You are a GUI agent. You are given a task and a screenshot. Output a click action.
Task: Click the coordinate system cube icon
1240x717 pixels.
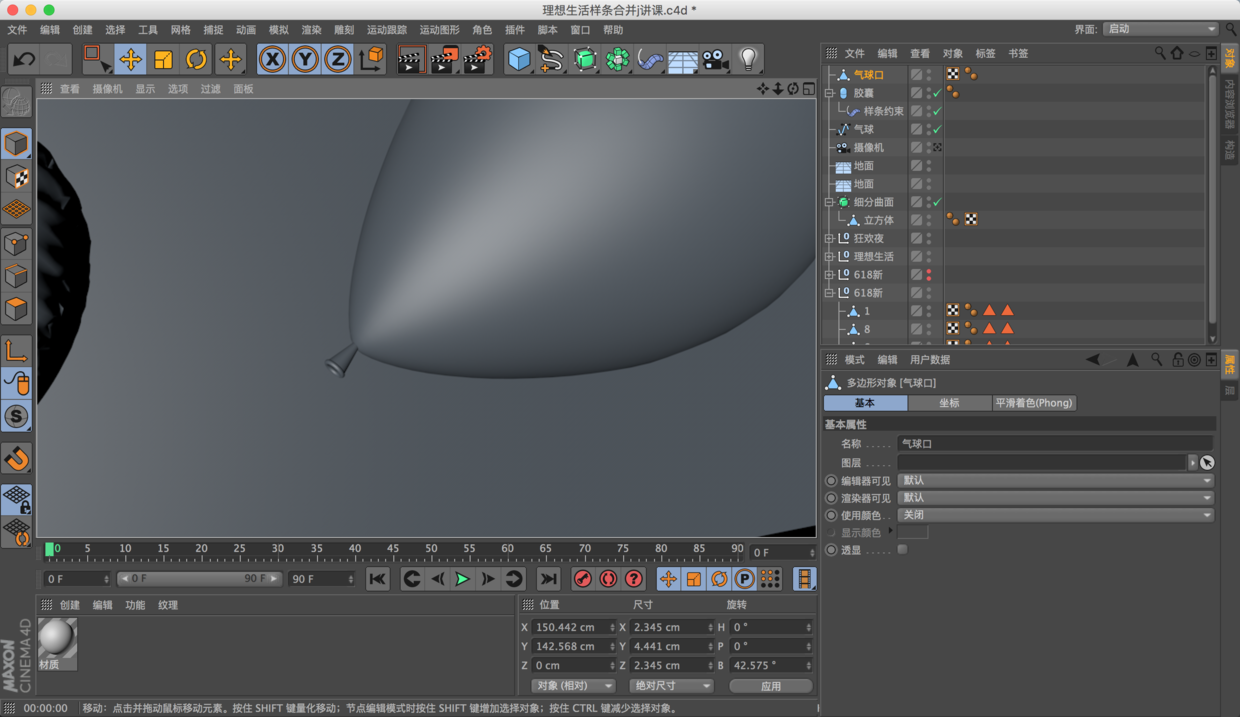371,59
